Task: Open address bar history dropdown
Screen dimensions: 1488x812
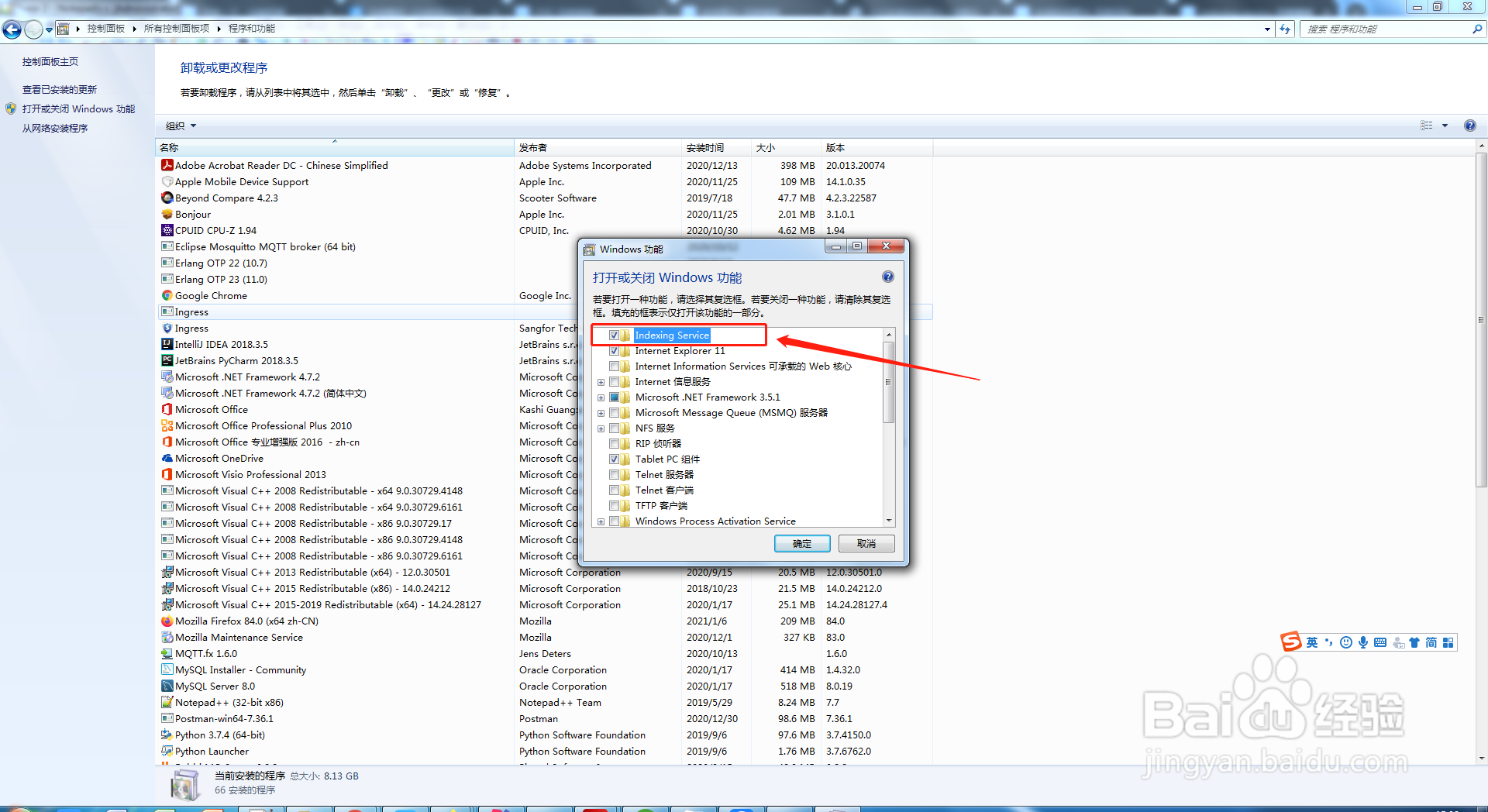Action: (x=1267, y=29)
